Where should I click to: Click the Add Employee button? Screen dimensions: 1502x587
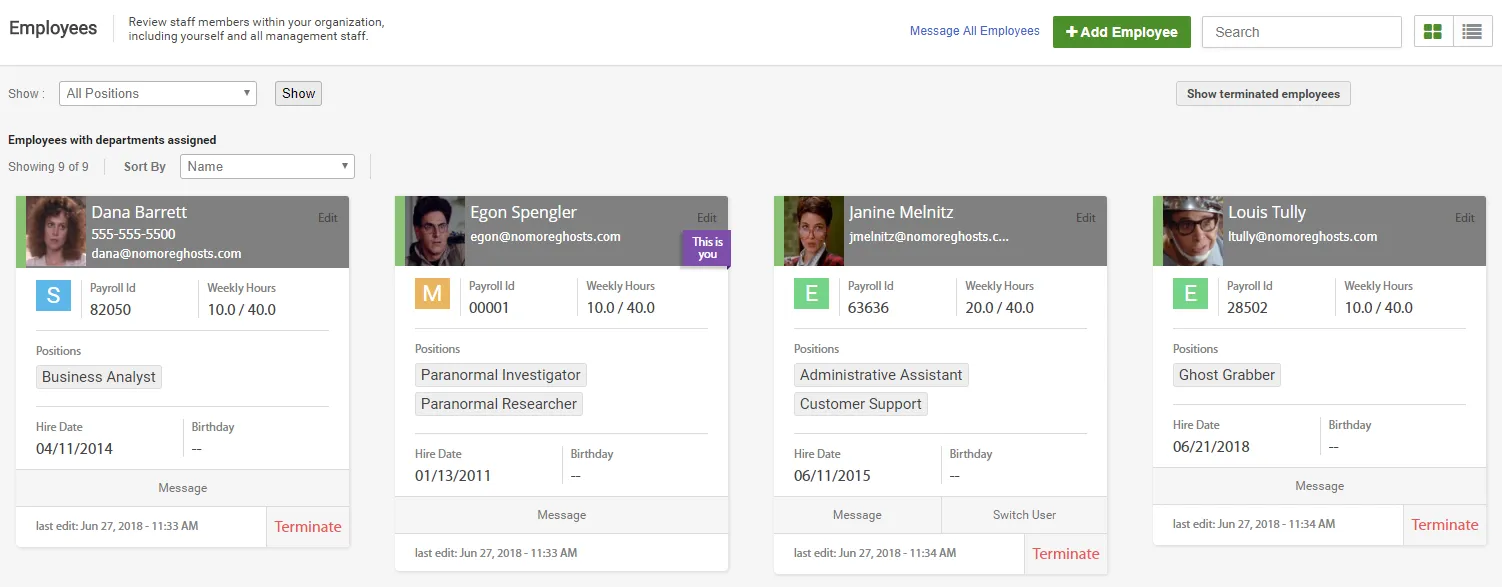point(1122,32)
